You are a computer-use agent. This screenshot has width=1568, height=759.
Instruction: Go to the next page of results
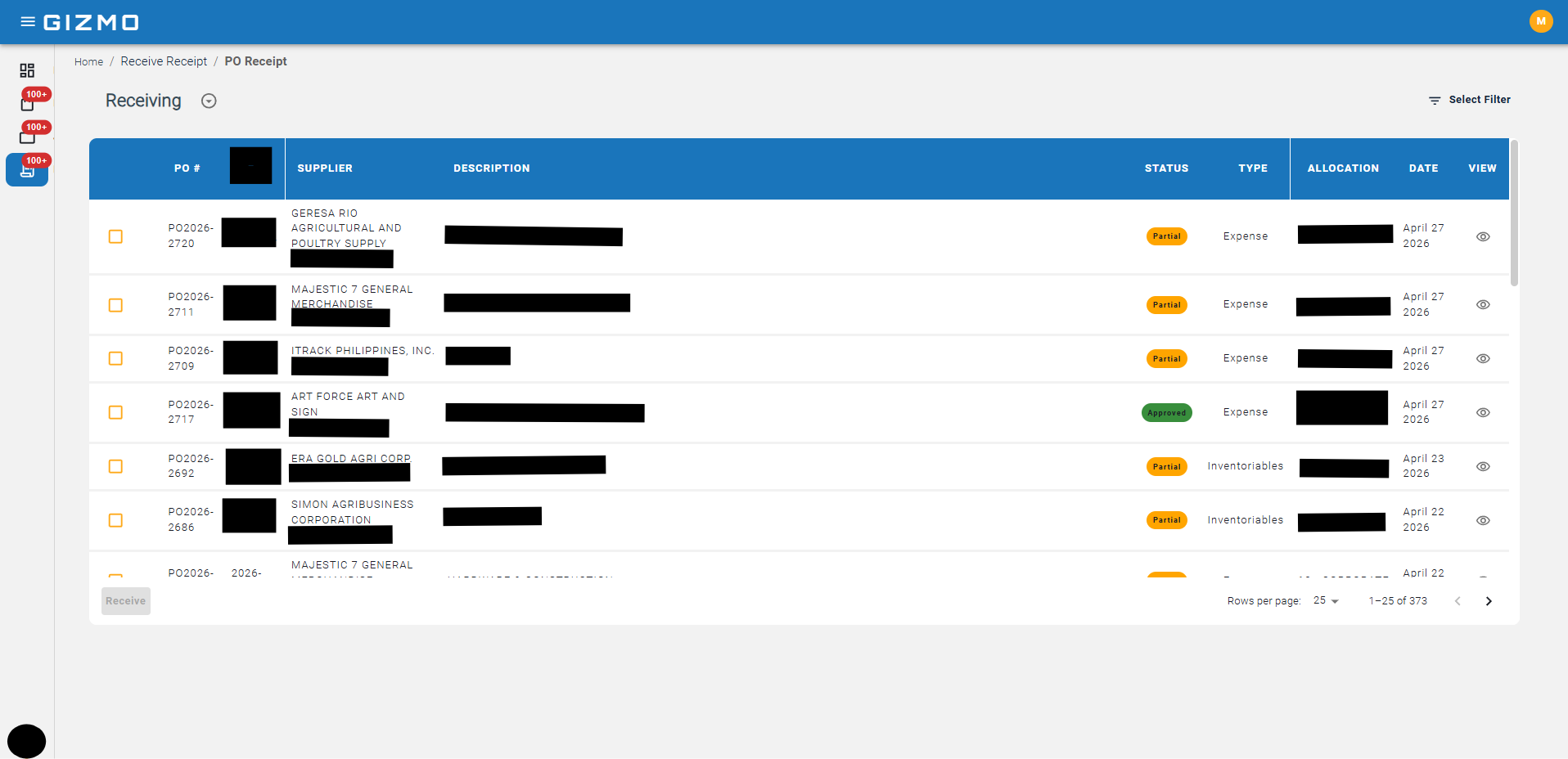click(1489, 601)
